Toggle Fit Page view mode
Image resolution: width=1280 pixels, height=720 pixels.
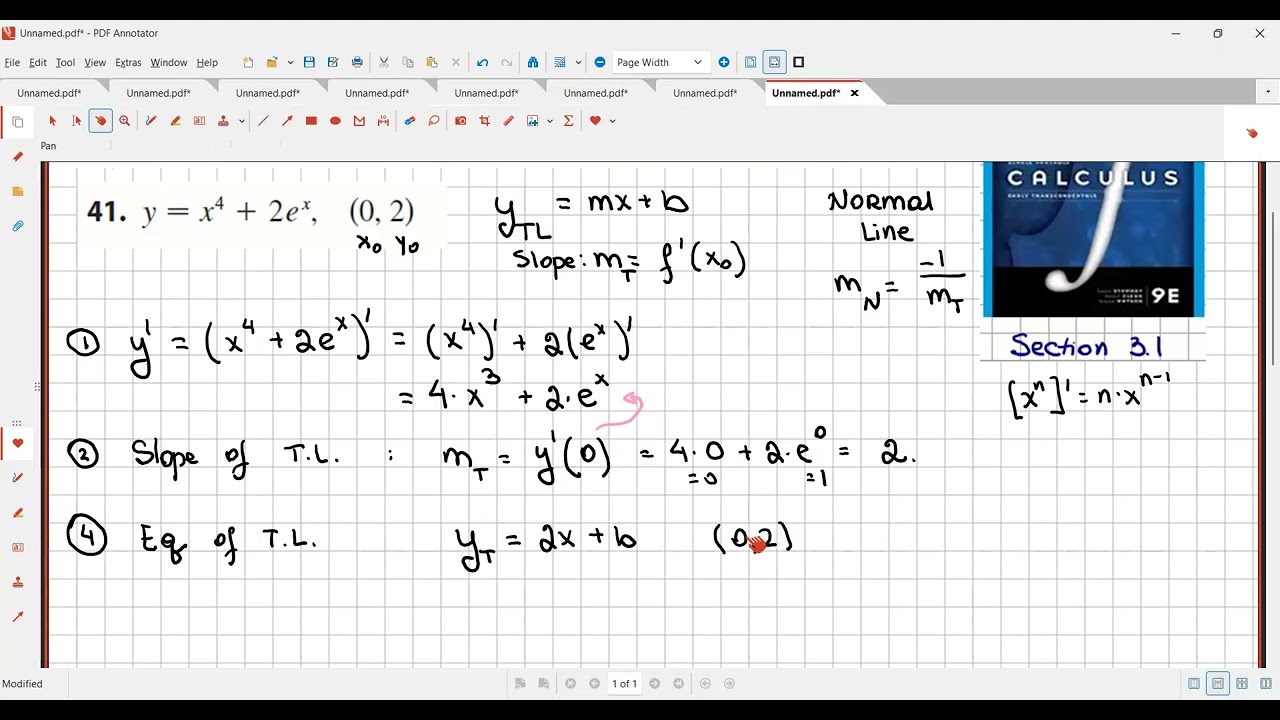pyautogui.click(x=750, y=62)
